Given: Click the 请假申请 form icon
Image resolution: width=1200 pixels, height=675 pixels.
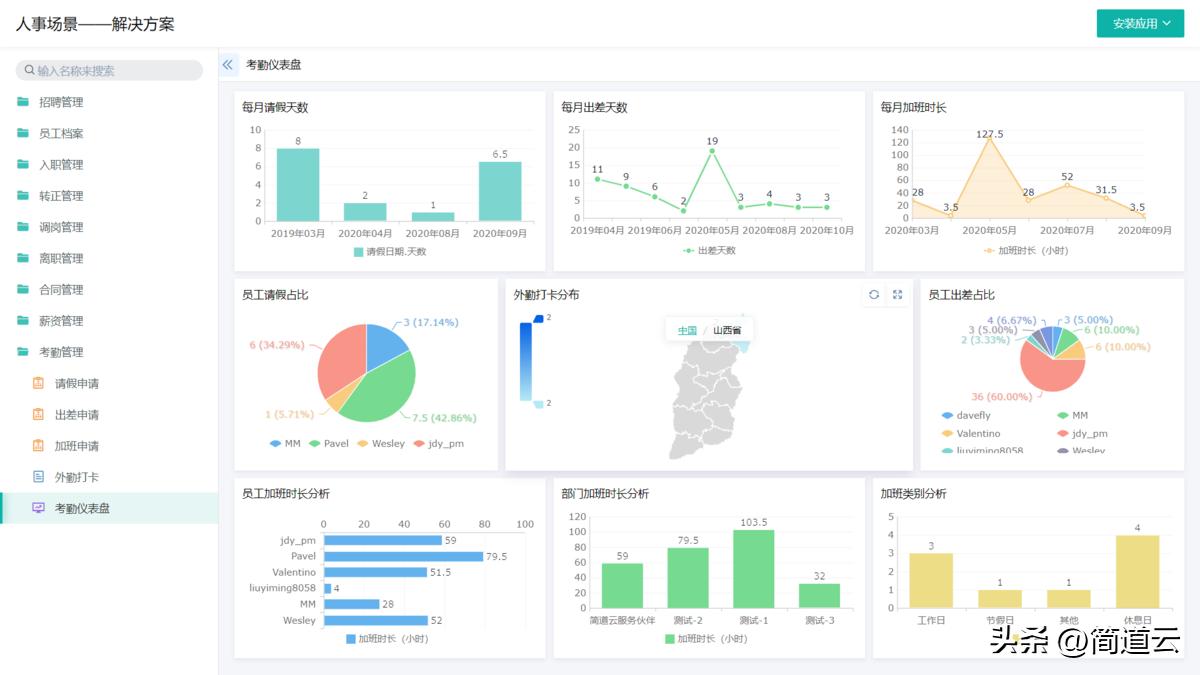Looking at the screenshot, I should (x=39, y=383).
